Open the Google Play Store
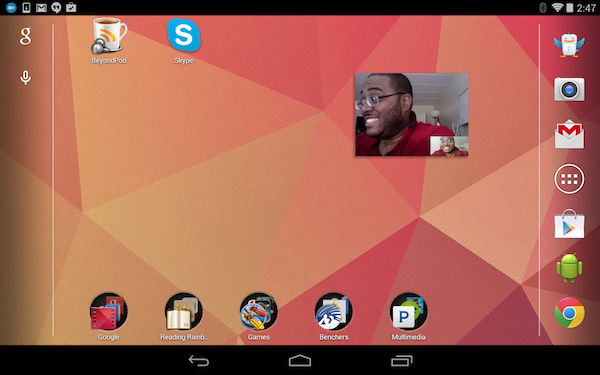 coord(569,224)
